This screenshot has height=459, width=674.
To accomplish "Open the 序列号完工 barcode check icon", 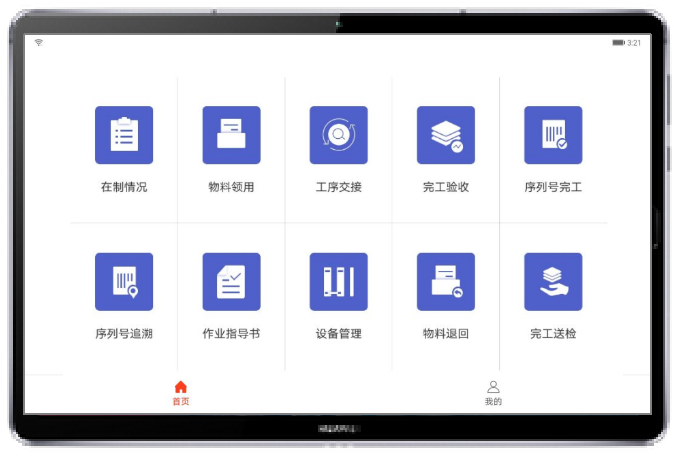I will click(x=553, y=135).
